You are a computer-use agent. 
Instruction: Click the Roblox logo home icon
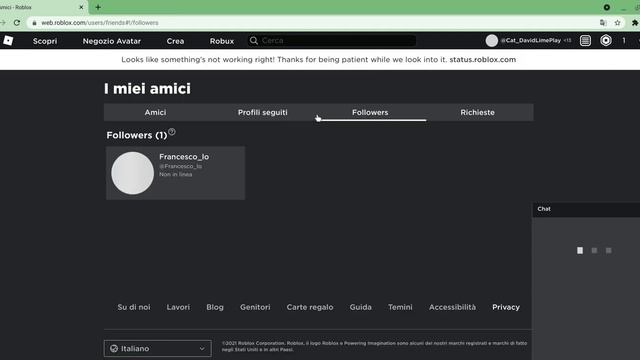(8, 40)
